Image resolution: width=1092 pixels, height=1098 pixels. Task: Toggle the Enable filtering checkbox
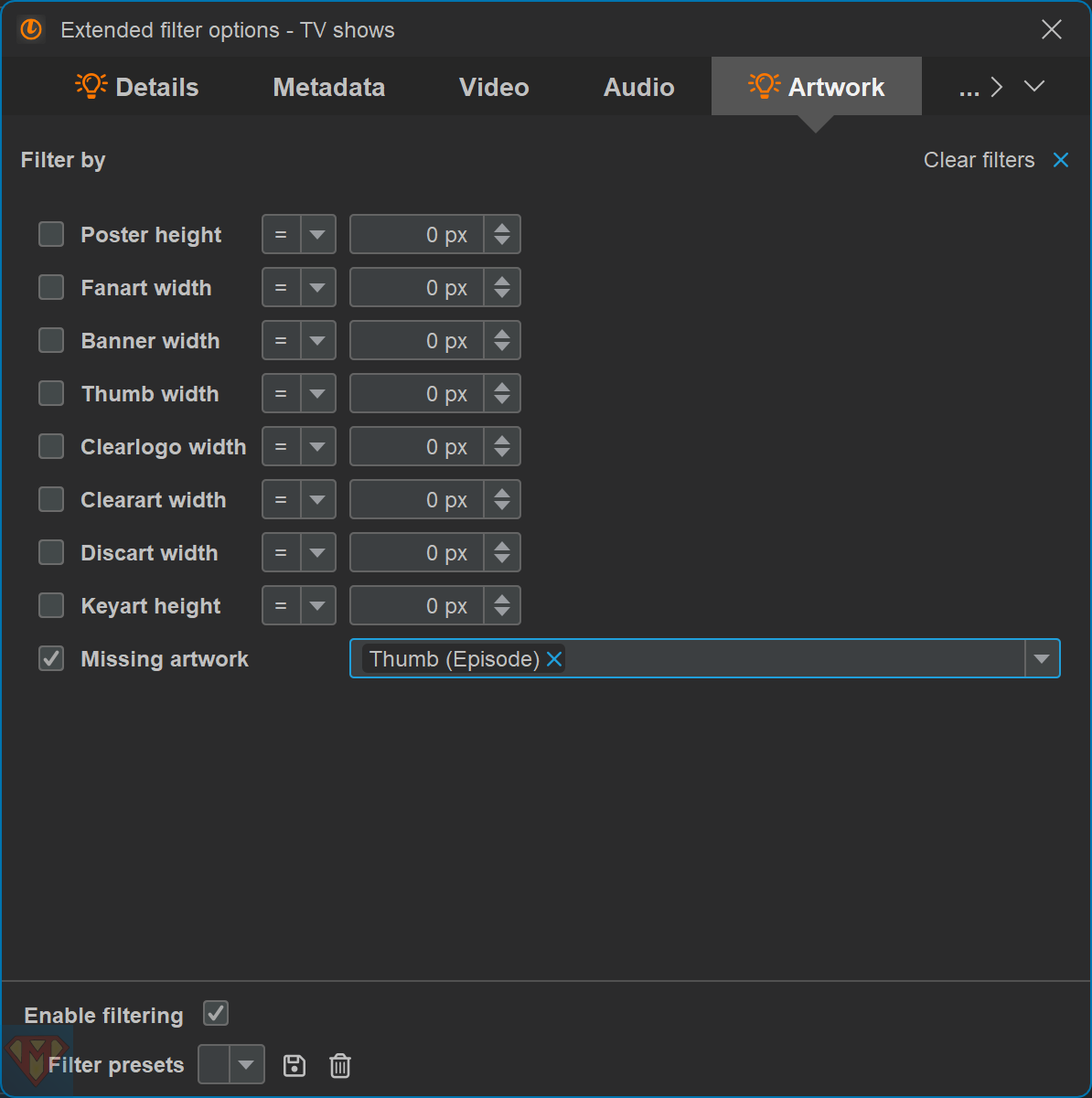tap(216, 1014)
